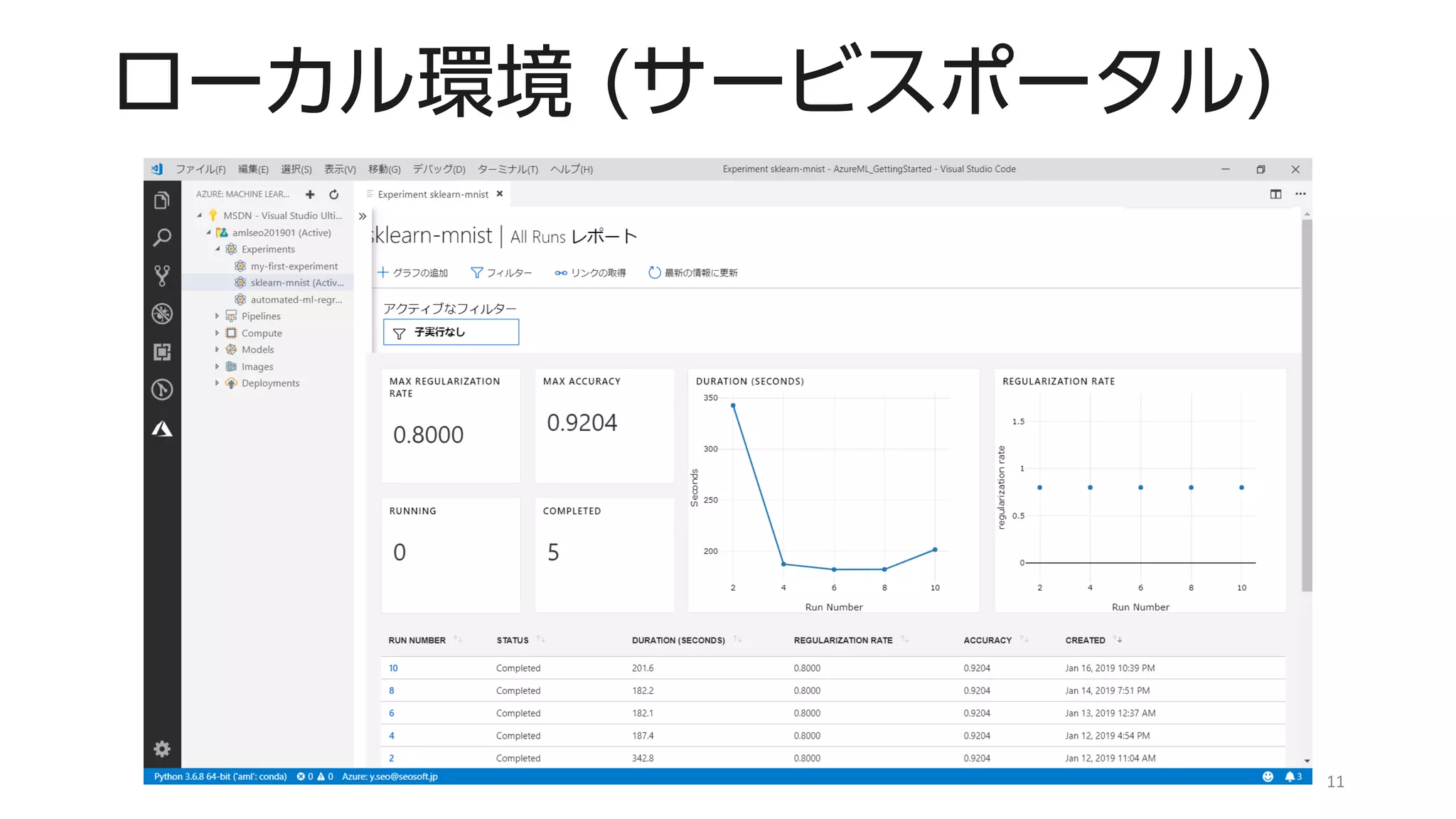This screenshot has height=819, width=1456.
Task: Open the Manage gear icon
Action: click(x=162, y=749)
